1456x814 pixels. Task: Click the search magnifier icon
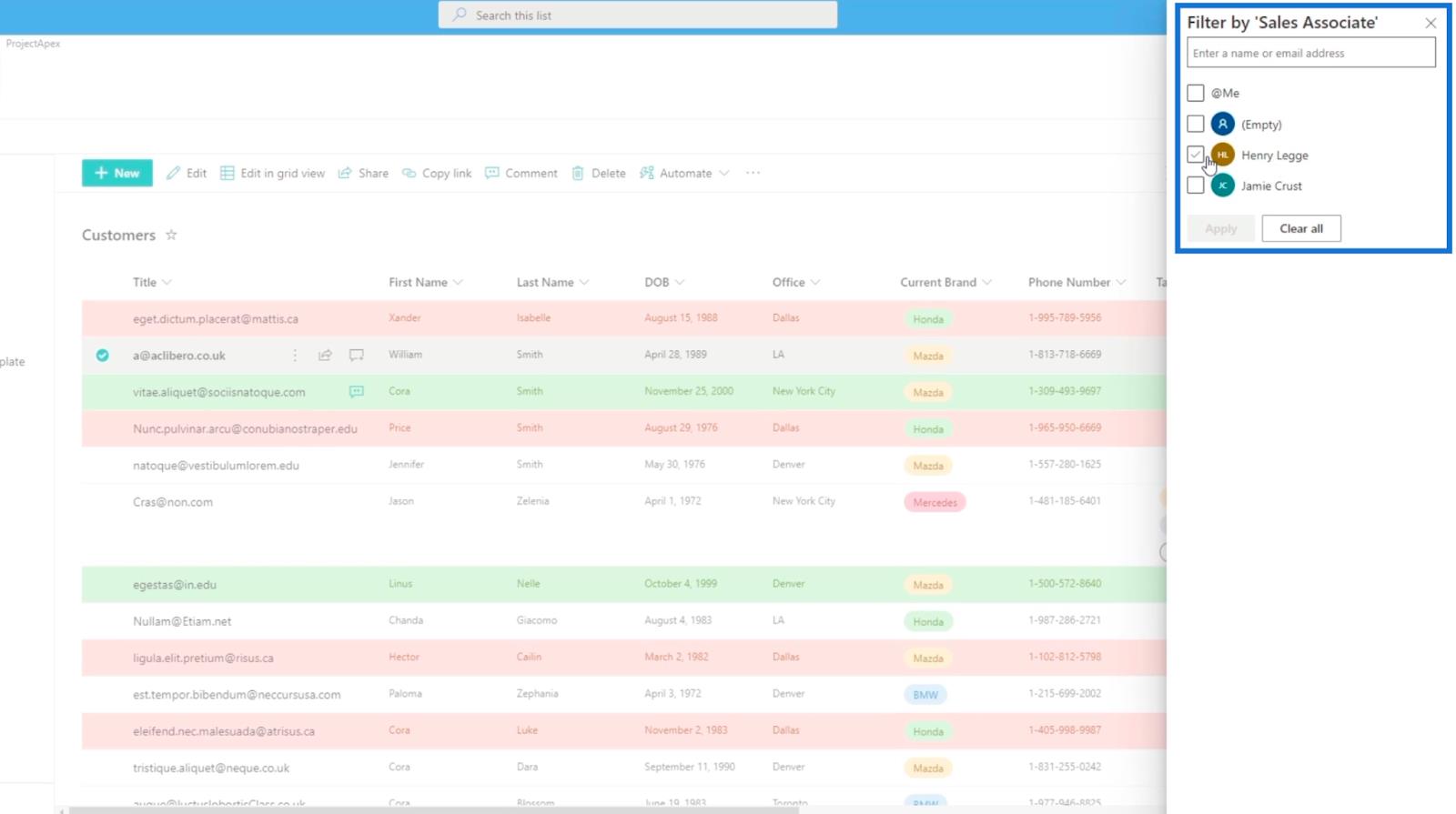(460, 15)
